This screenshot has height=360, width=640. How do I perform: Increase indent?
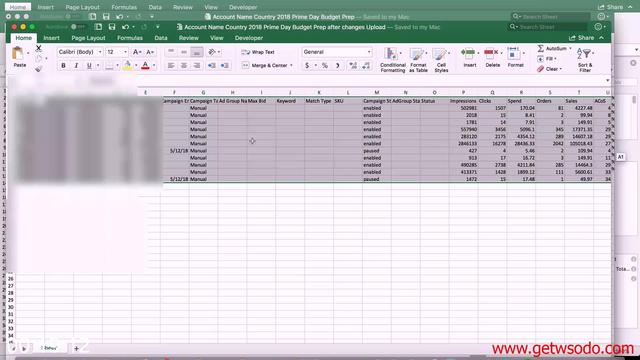pyautogui.click(x=224, y=66)
